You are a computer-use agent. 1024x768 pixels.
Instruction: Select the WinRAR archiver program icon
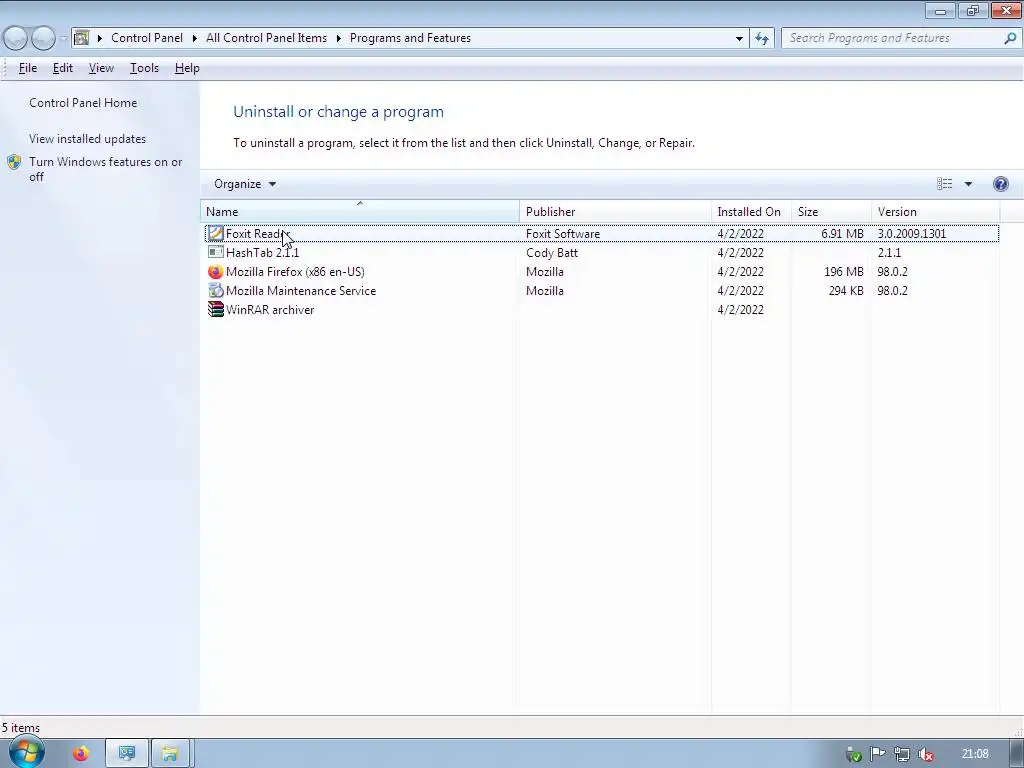pyautogui.click(x=216, y=310)
